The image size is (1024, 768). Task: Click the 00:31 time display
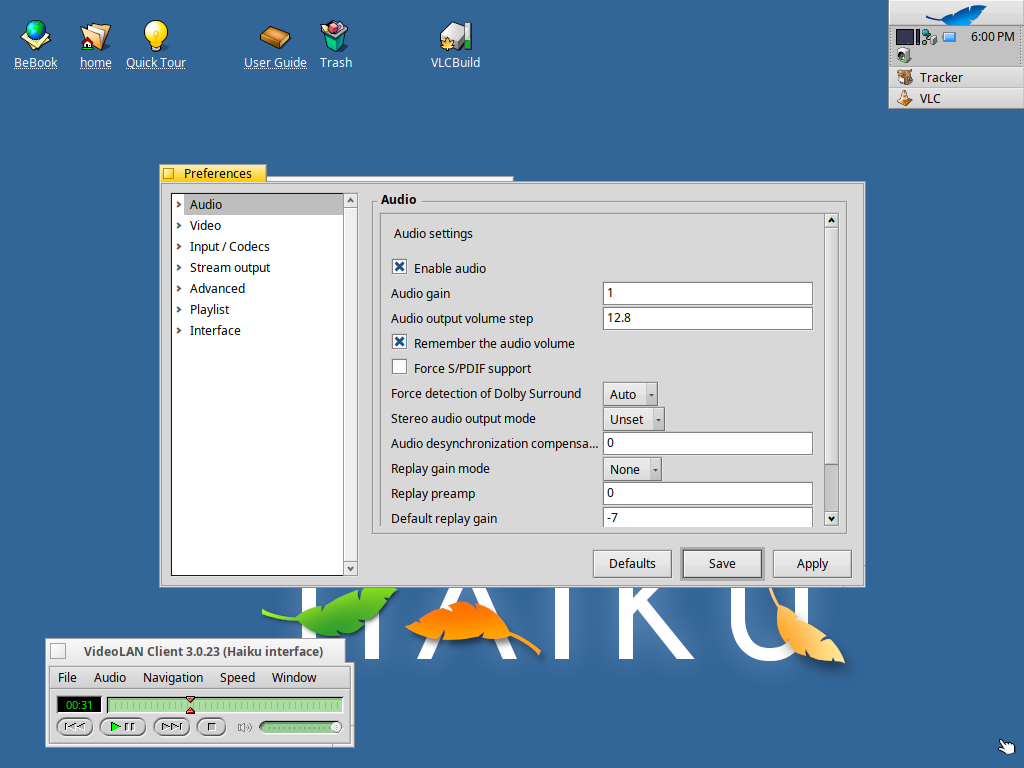click(79, 705)
